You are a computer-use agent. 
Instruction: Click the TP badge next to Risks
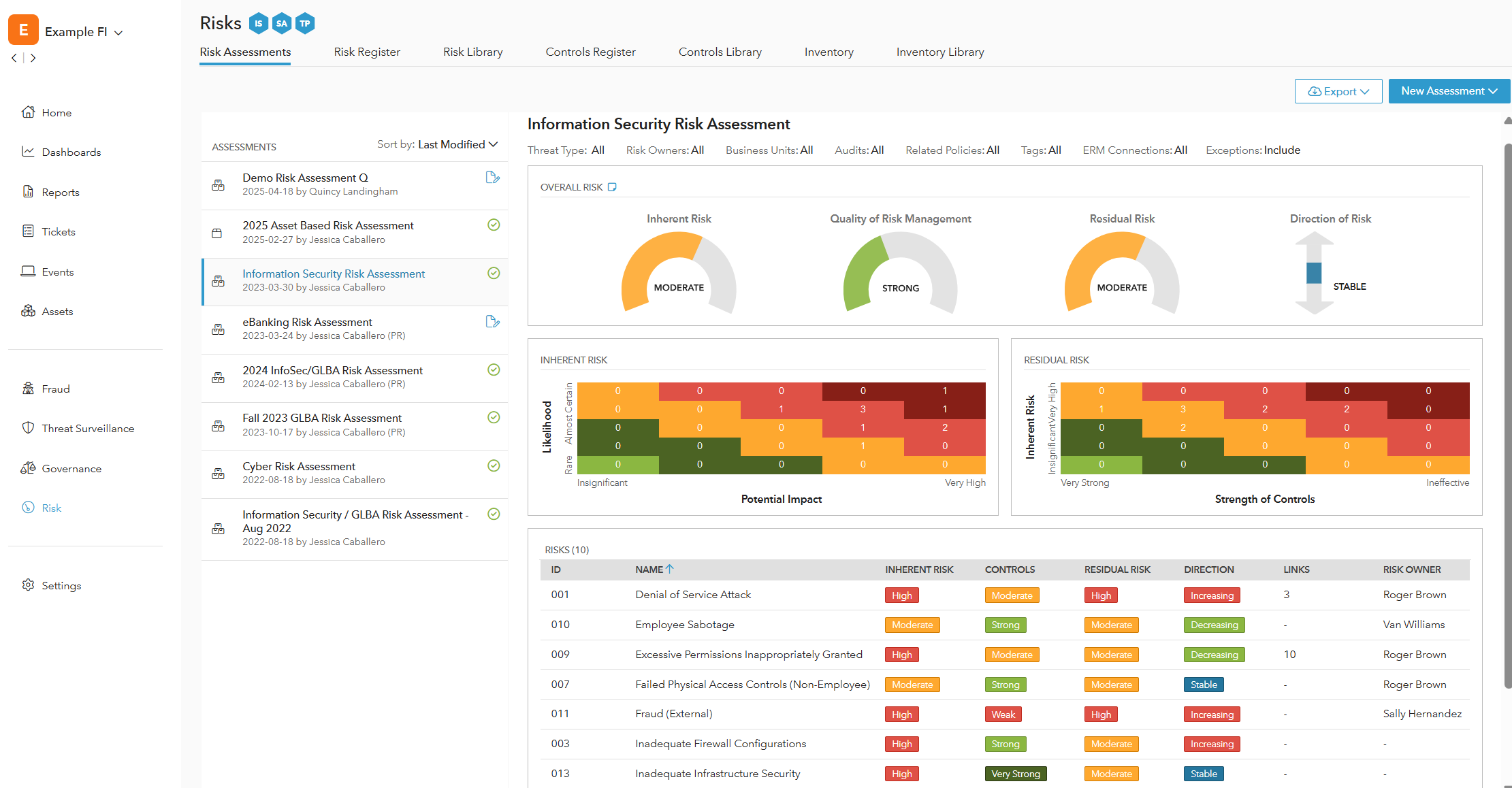[305, 23]
